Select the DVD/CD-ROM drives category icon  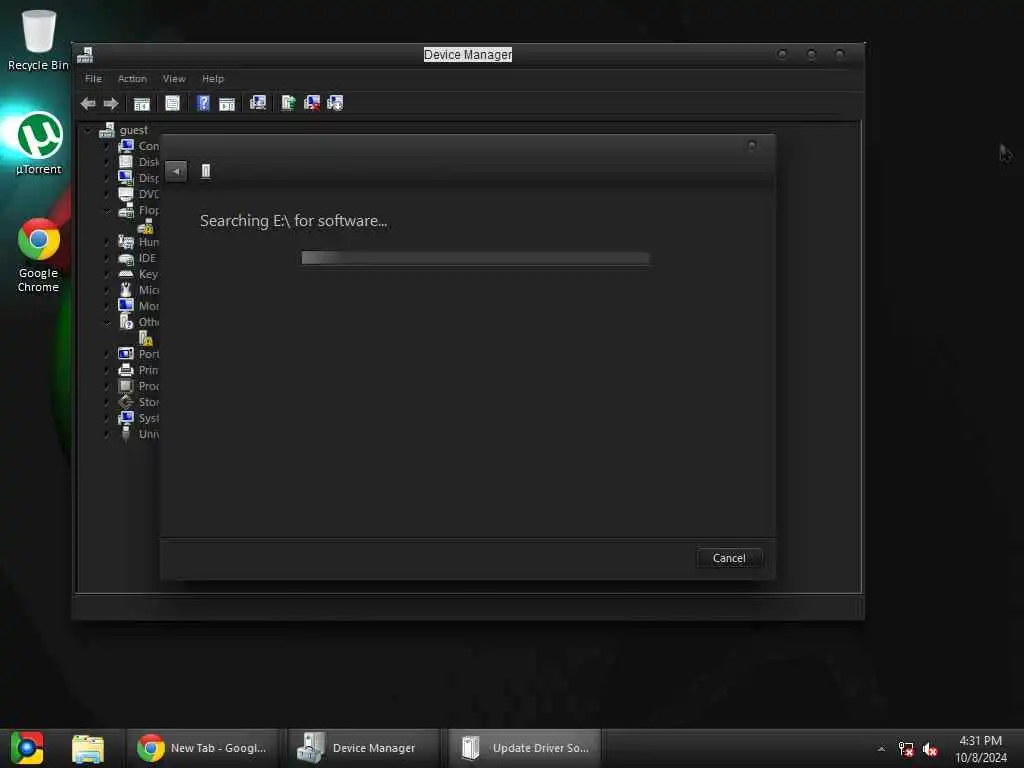tap(126, 194)
